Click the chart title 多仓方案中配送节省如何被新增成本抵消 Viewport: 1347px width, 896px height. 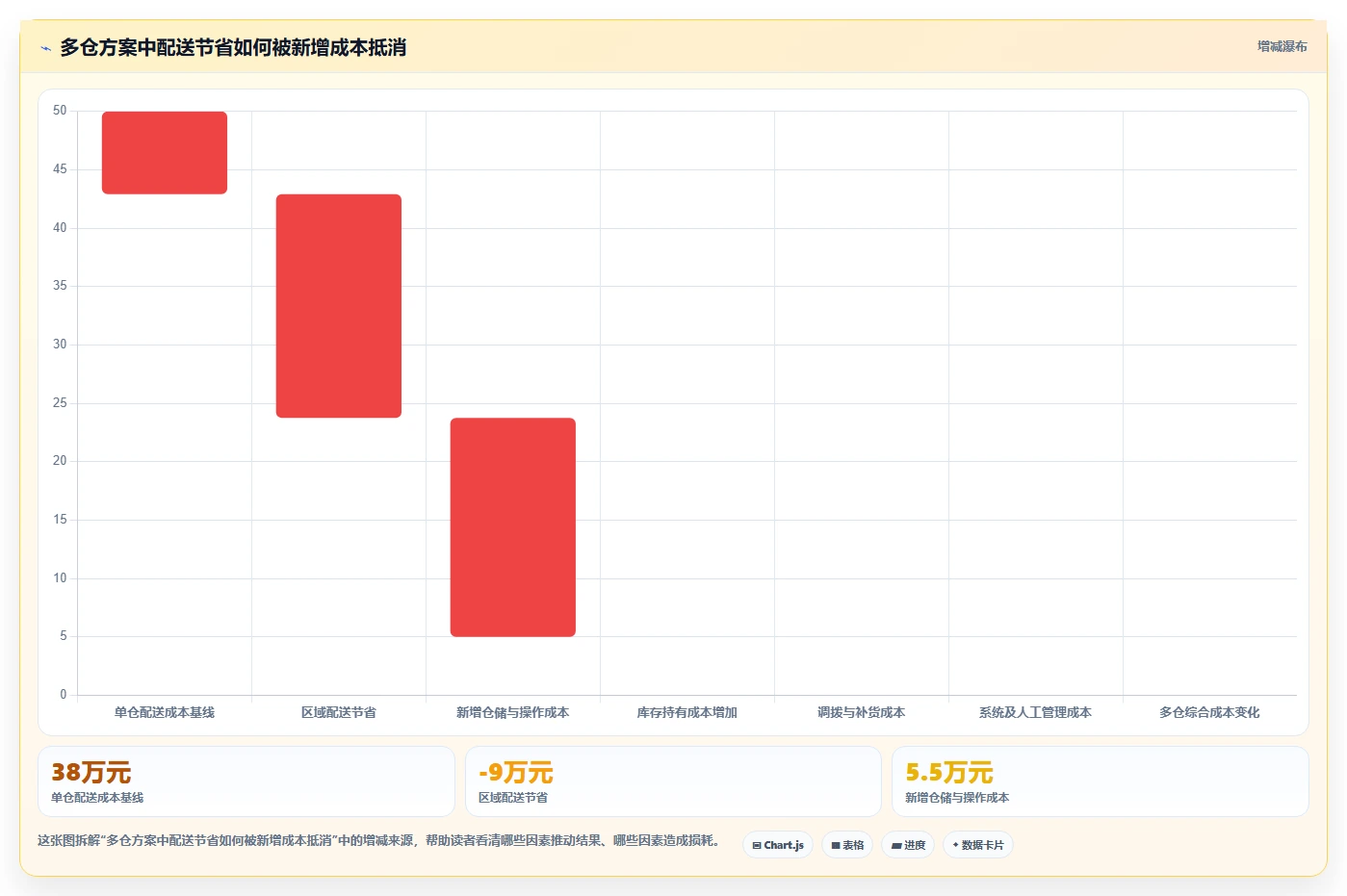(233, 48)
